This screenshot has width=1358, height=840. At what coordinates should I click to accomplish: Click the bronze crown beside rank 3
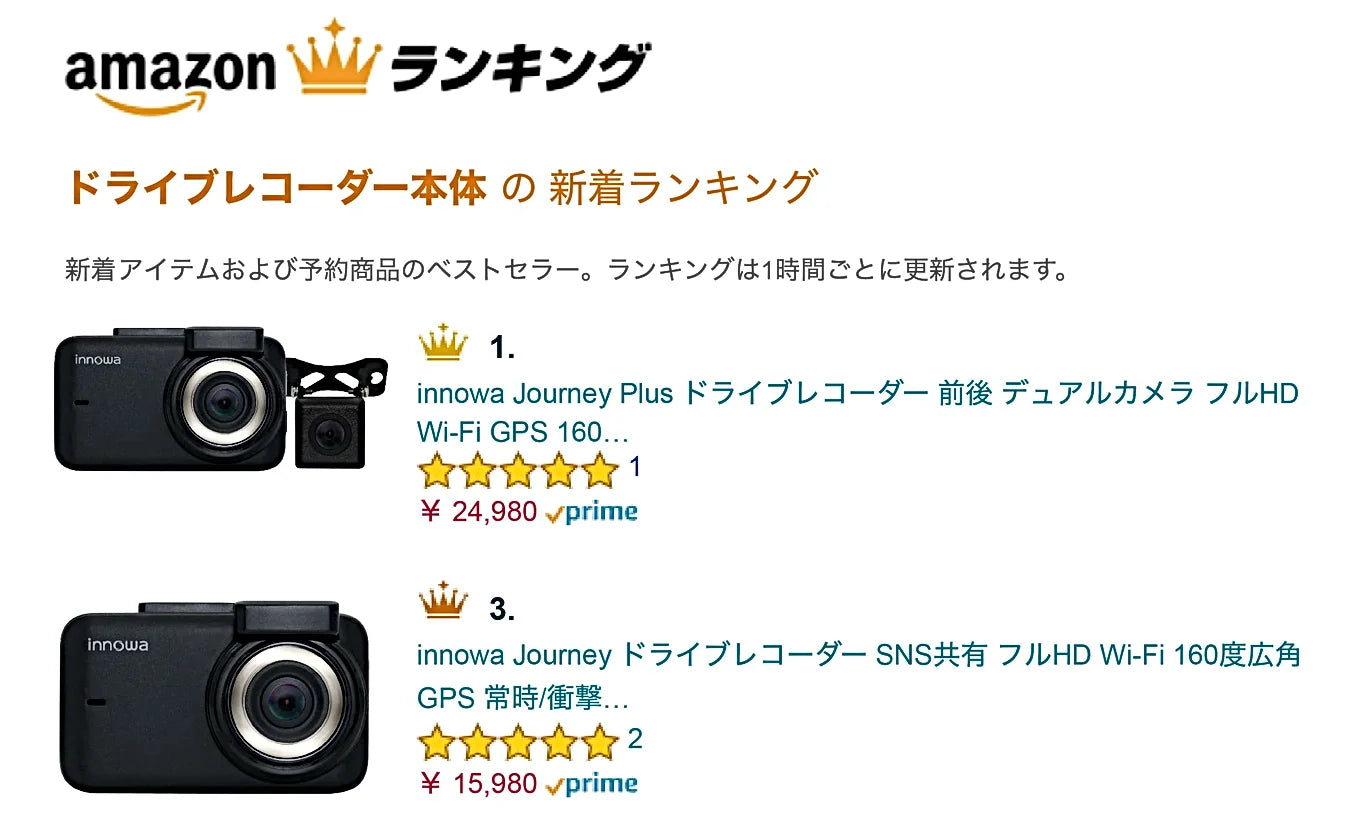point(443,604)
